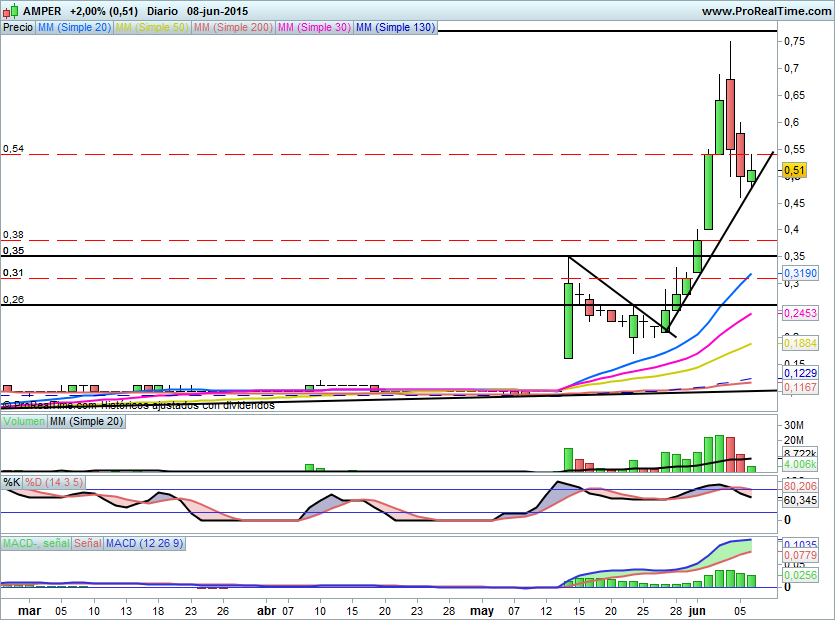Click the yellow 0,51 current price tag

tap(795, 171)
